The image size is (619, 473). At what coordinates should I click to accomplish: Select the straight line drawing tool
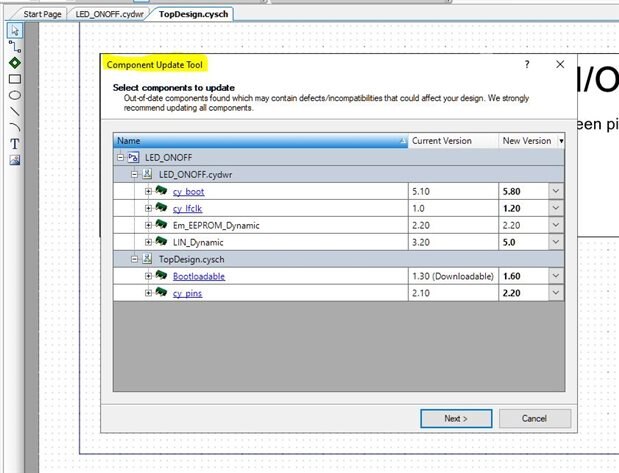point(15,111)
